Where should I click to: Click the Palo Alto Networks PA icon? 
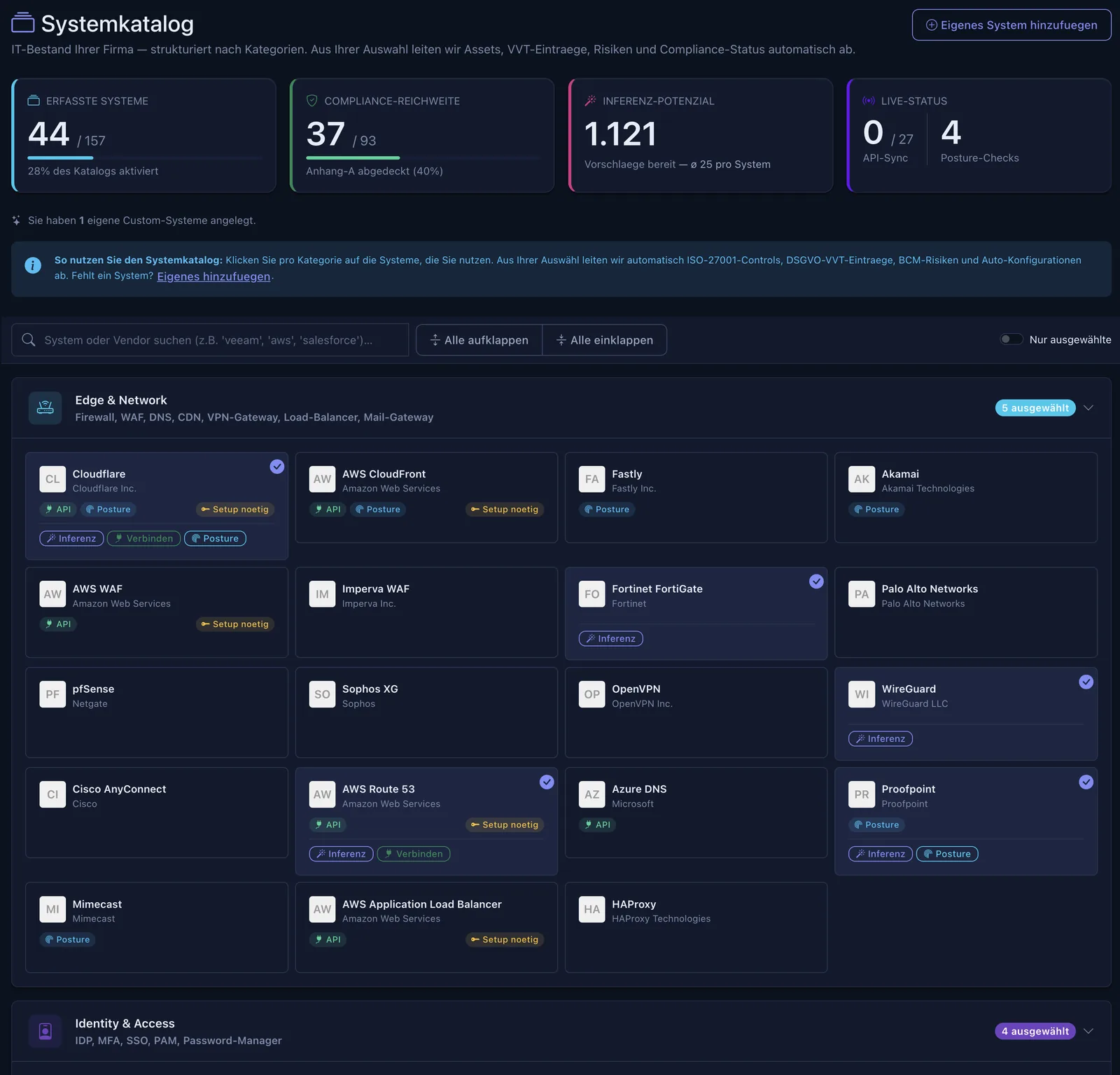(x=862, y=594)
